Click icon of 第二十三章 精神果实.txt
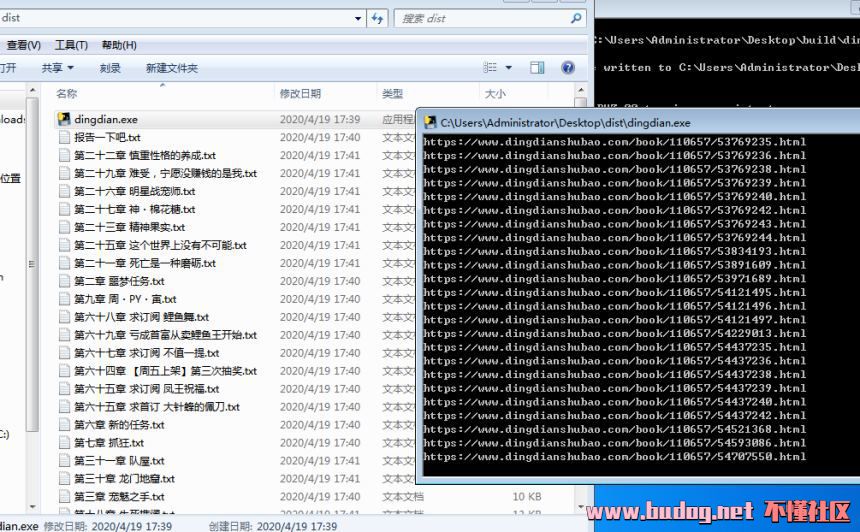 64,227
